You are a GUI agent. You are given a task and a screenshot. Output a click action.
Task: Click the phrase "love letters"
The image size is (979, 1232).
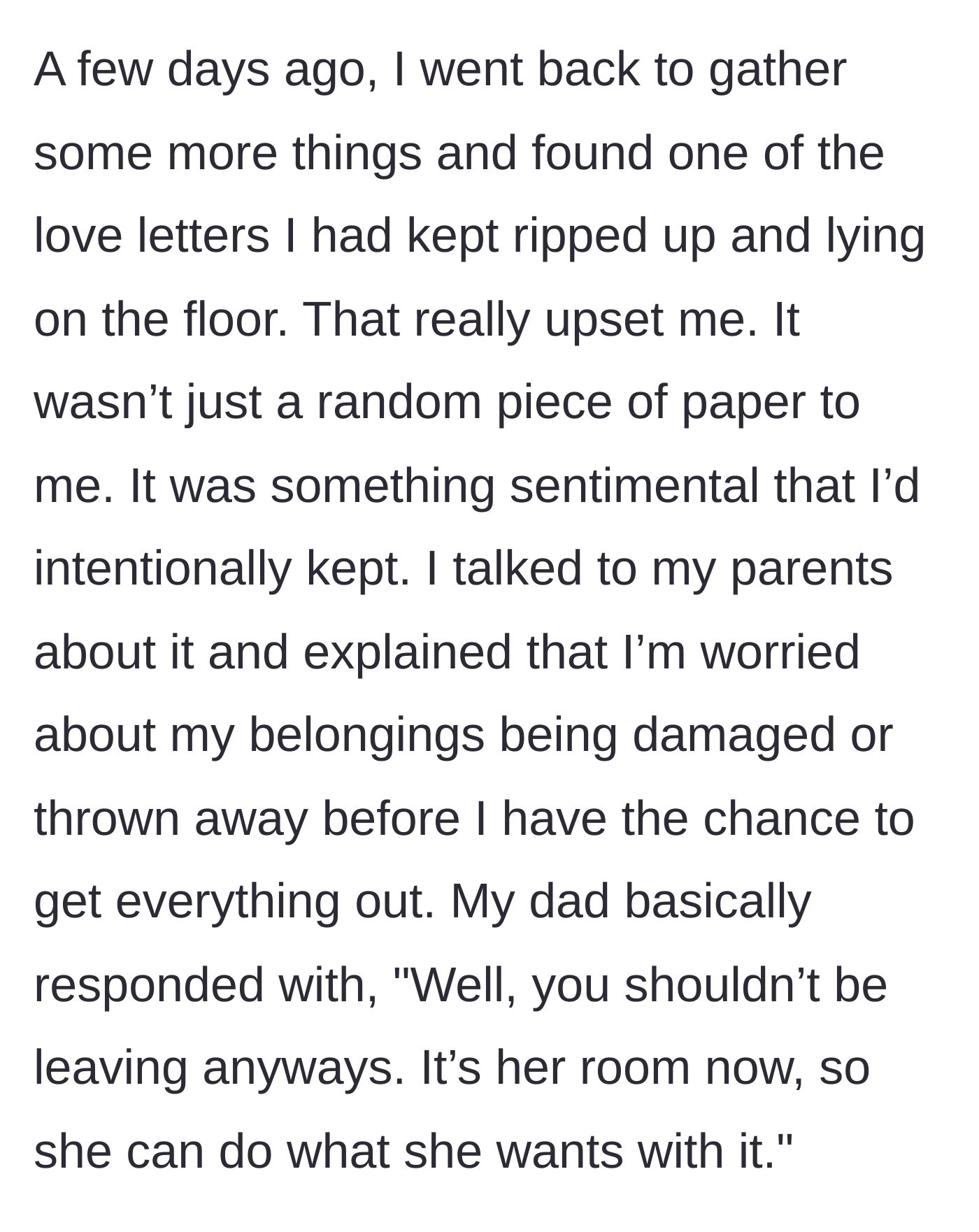click(x=152, y=236)
